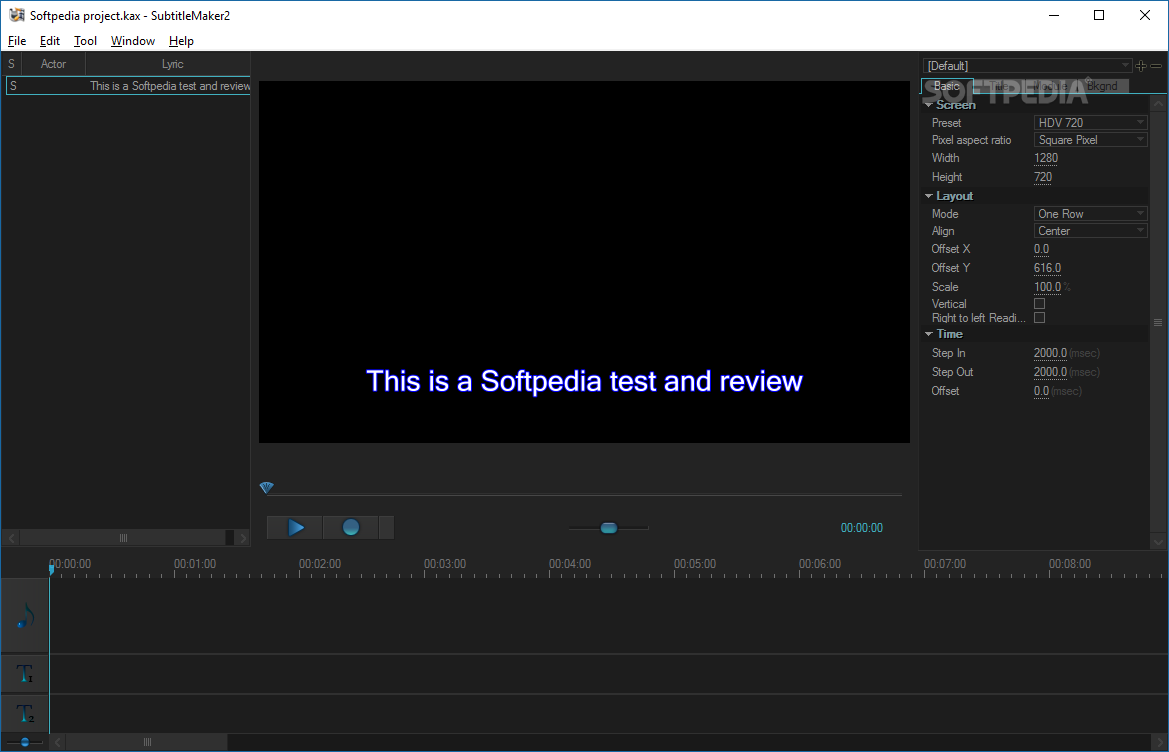Click the 00:03:00 mark on timeline ruler
This screenshot has width=1169, height=752.
coord(444,564)
